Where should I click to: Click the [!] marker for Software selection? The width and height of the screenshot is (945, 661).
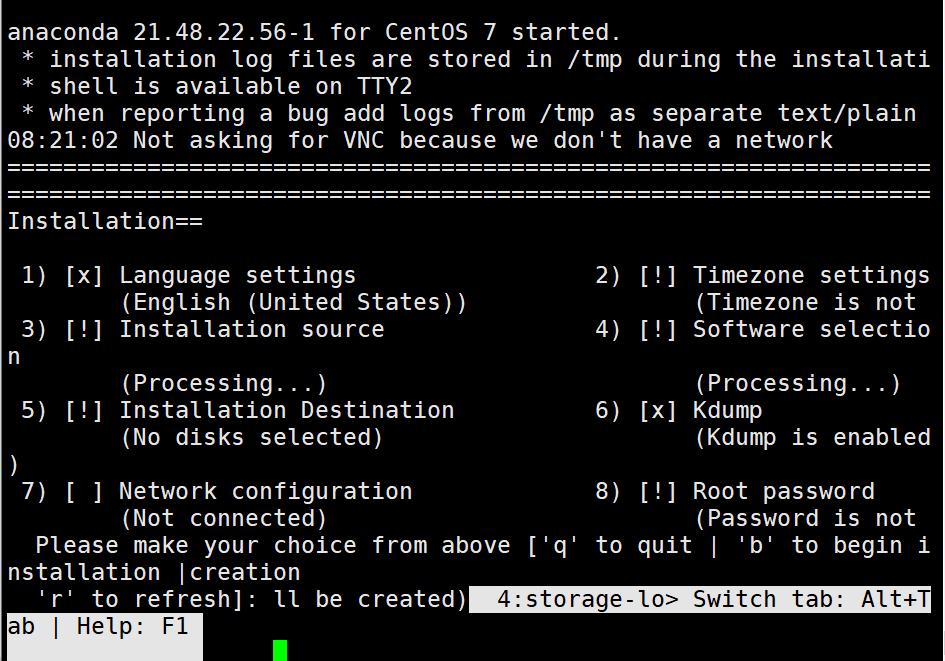(658, 330)
